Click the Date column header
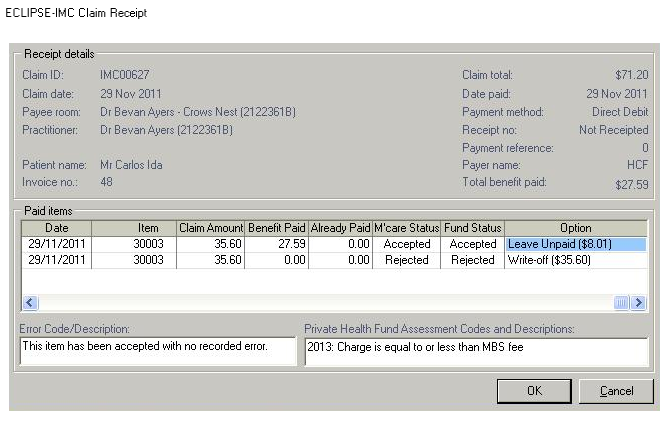 (x=56, y=228)
